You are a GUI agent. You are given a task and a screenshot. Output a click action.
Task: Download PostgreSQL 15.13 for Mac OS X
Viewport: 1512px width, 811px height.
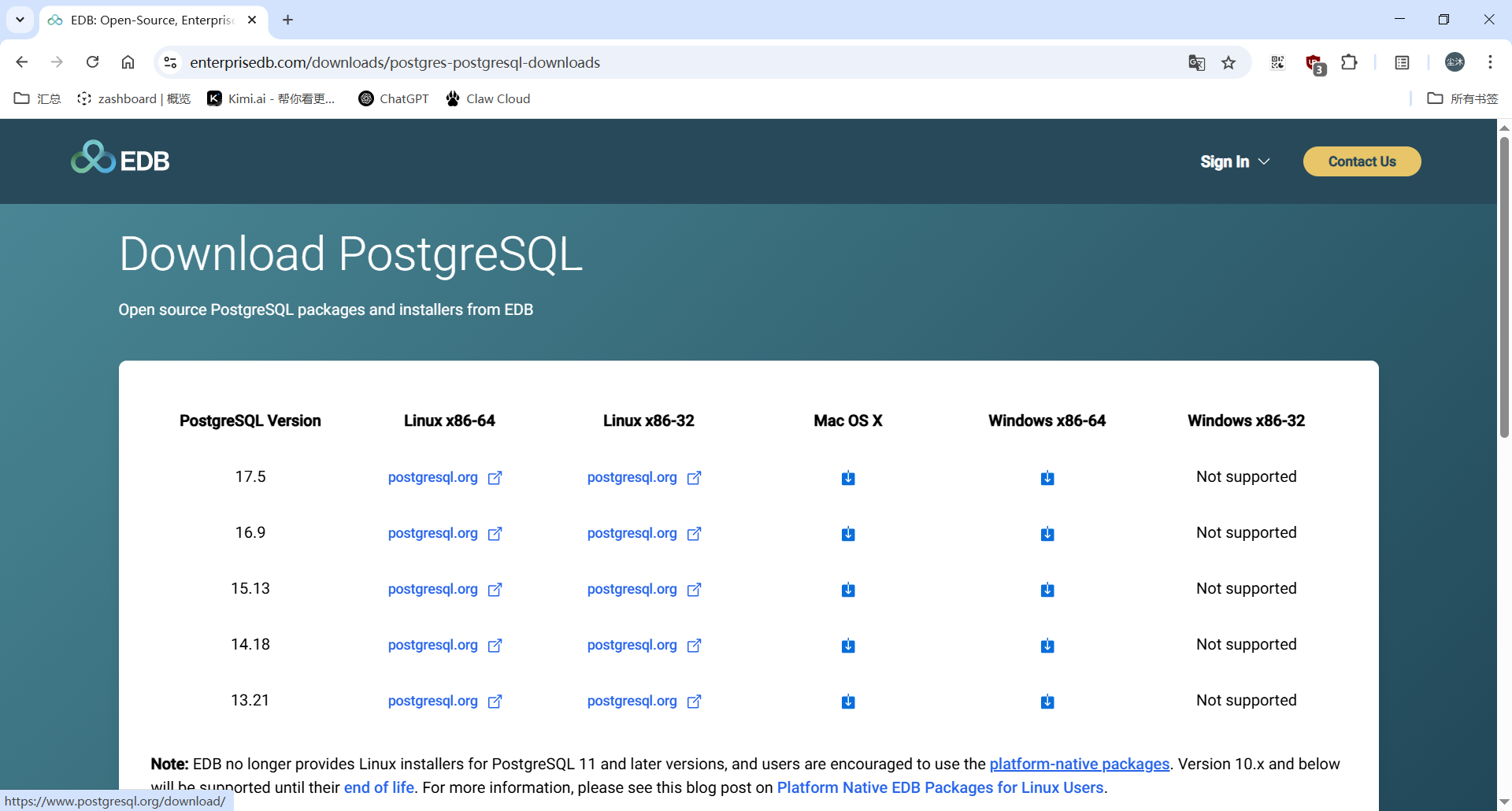pyautogui.click(x=847, y=590)
